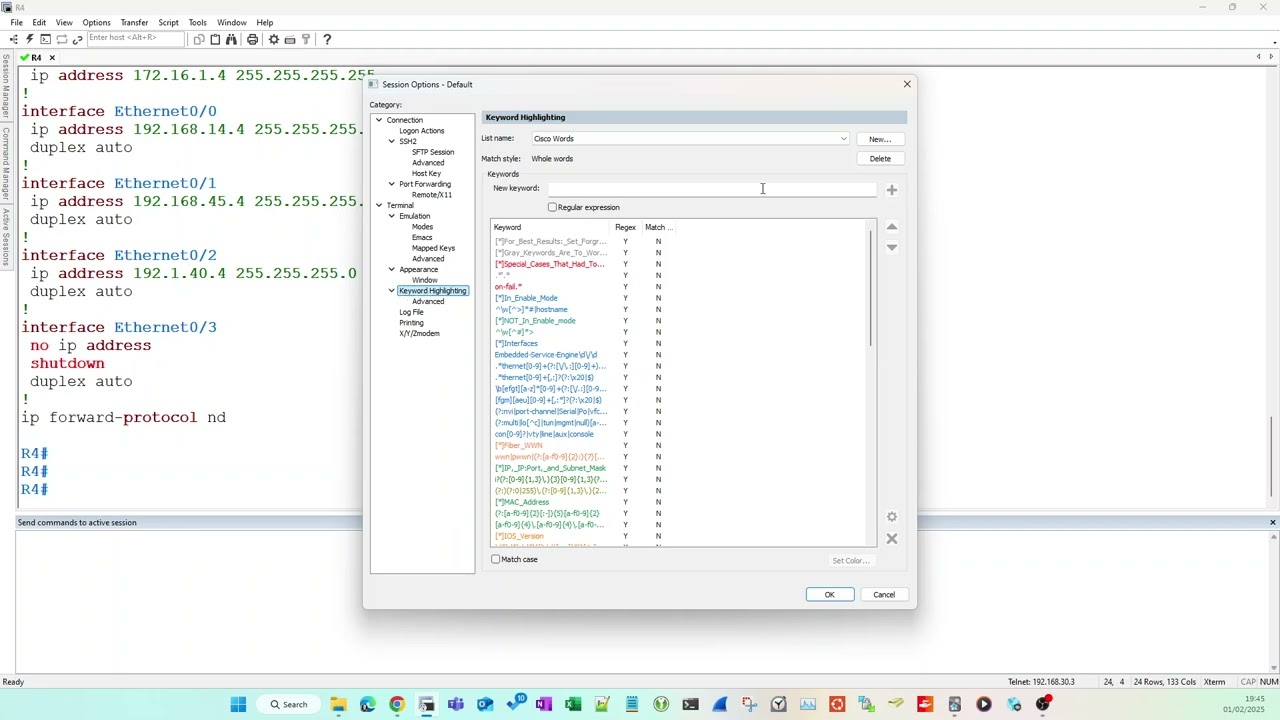Click the New keyword input field
Viewport: 1280px width, 720px height.
711,189
